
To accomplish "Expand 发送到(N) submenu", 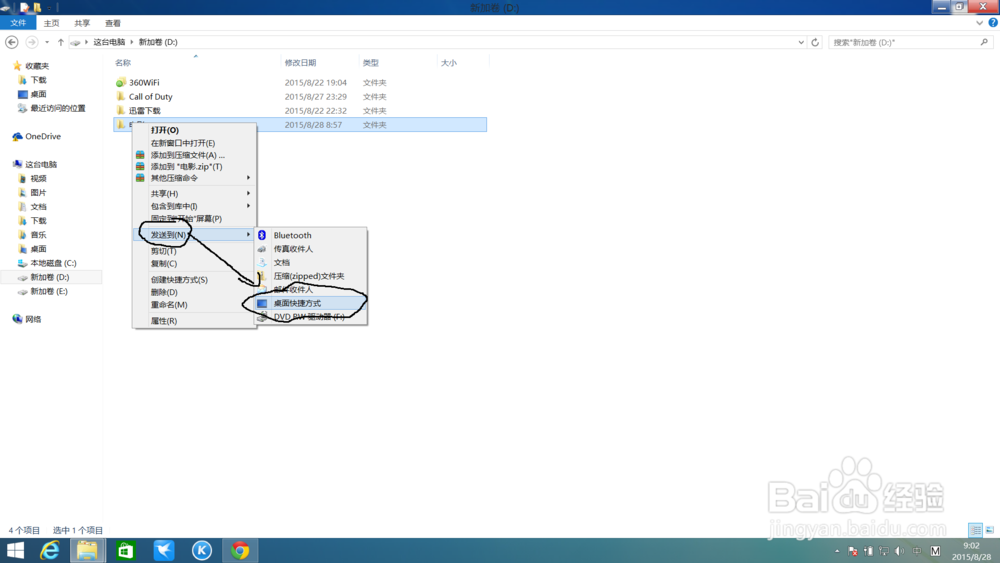I will point(195,235).
